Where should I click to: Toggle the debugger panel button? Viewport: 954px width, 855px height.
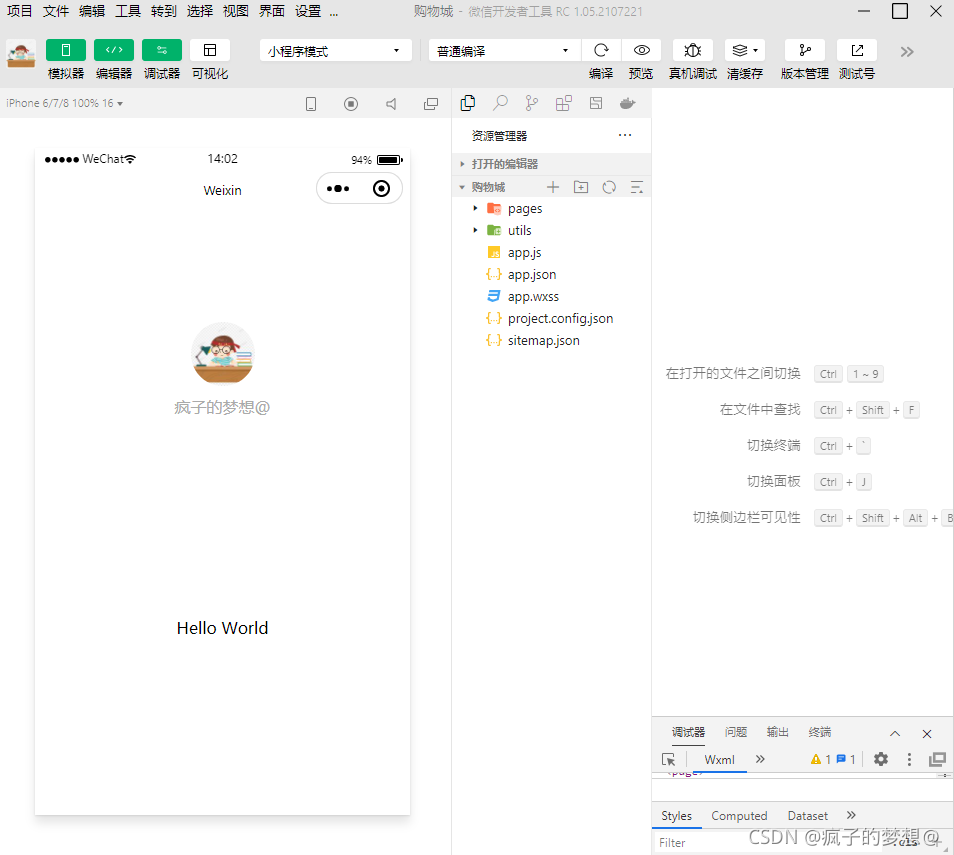pyautogui.click(x=162, y=51)
